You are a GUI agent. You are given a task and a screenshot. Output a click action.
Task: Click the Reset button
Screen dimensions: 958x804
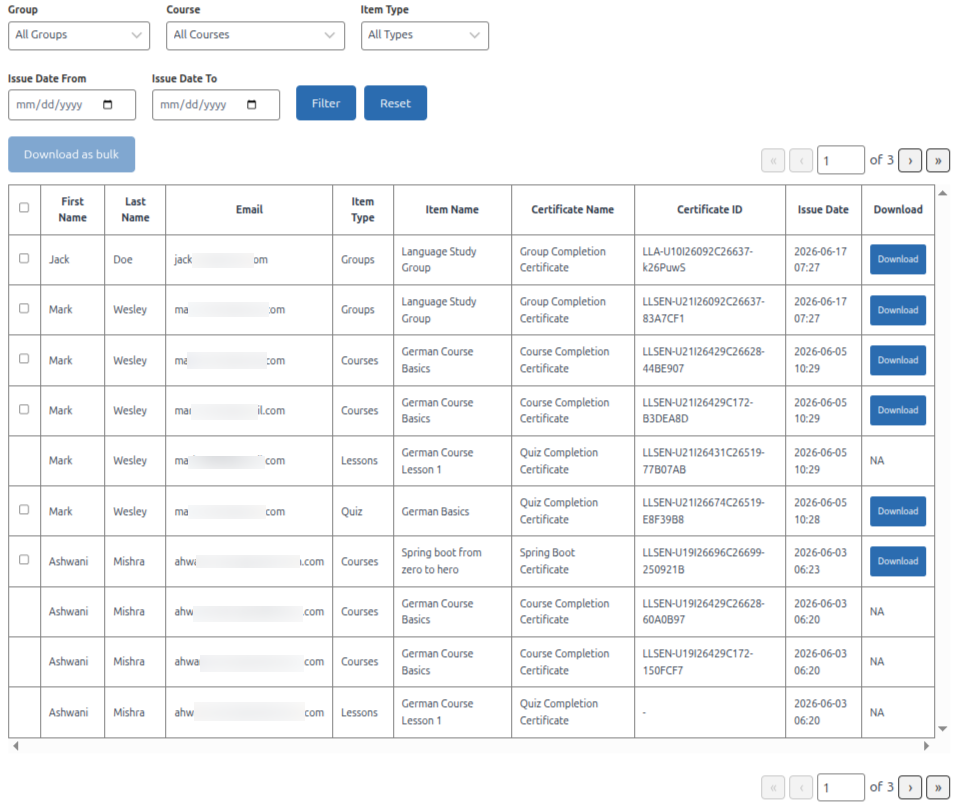point(395,103)
